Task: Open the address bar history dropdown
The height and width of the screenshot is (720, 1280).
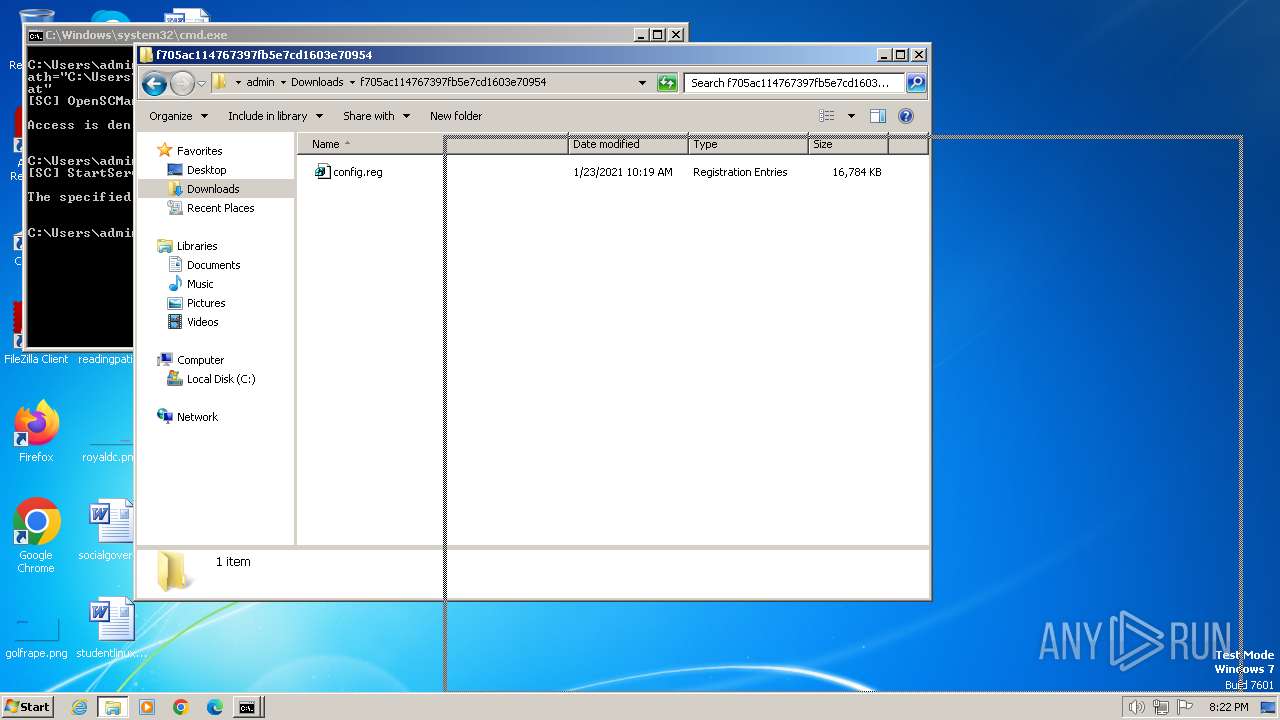Action: 642,83
